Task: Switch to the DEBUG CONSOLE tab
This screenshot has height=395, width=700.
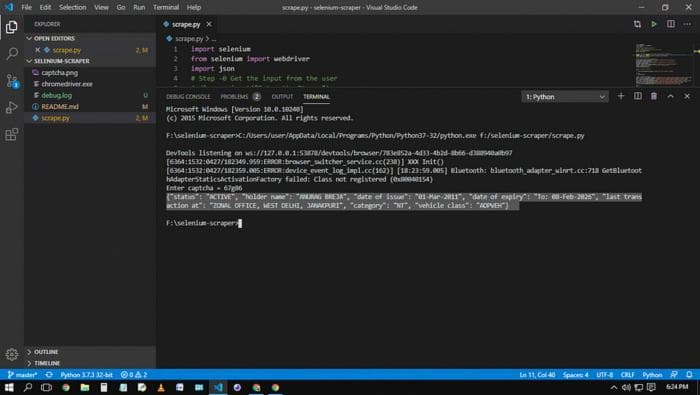Action: click(x=188, y=97)
